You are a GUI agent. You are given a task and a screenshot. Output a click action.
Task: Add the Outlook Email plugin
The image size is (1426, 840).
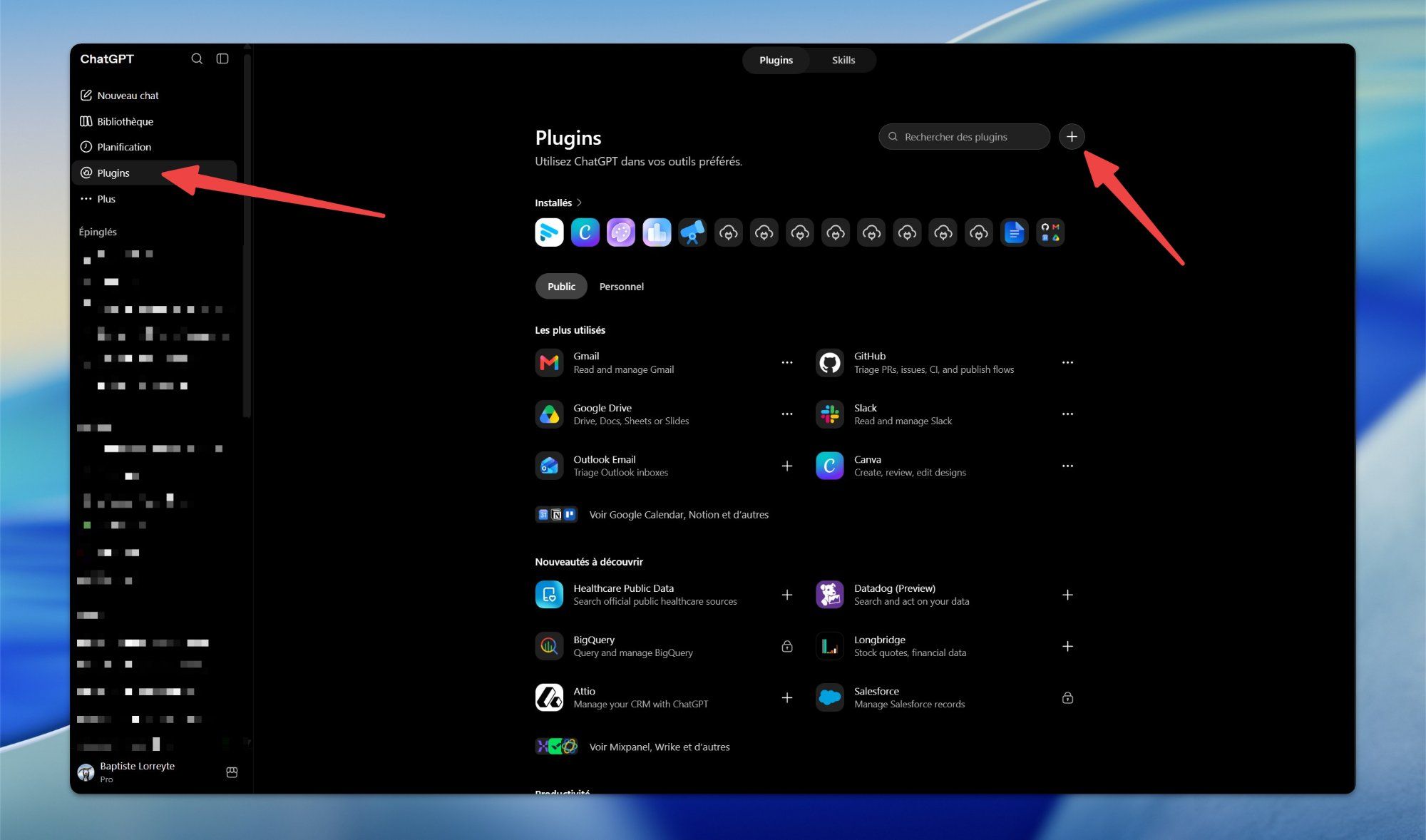pos(786,466)
